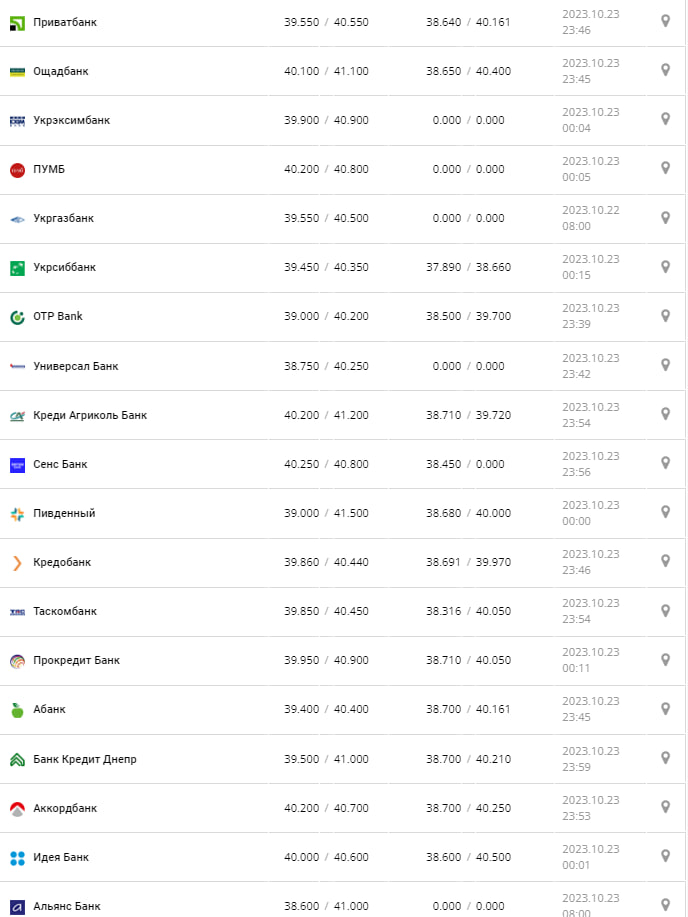Click Сенс Банк rate 40.250 / 40.800
Screen dimensions: 688x917
point(326,464)
